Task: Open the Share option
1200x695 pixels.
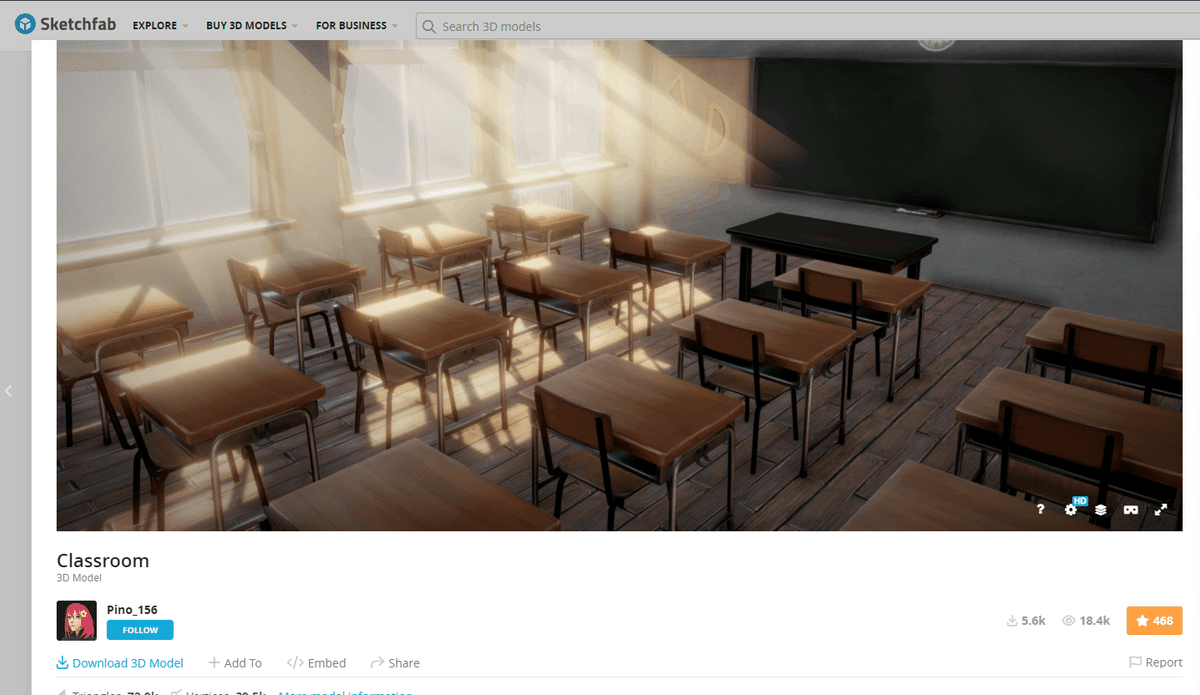Action: (x=395, y=663)
